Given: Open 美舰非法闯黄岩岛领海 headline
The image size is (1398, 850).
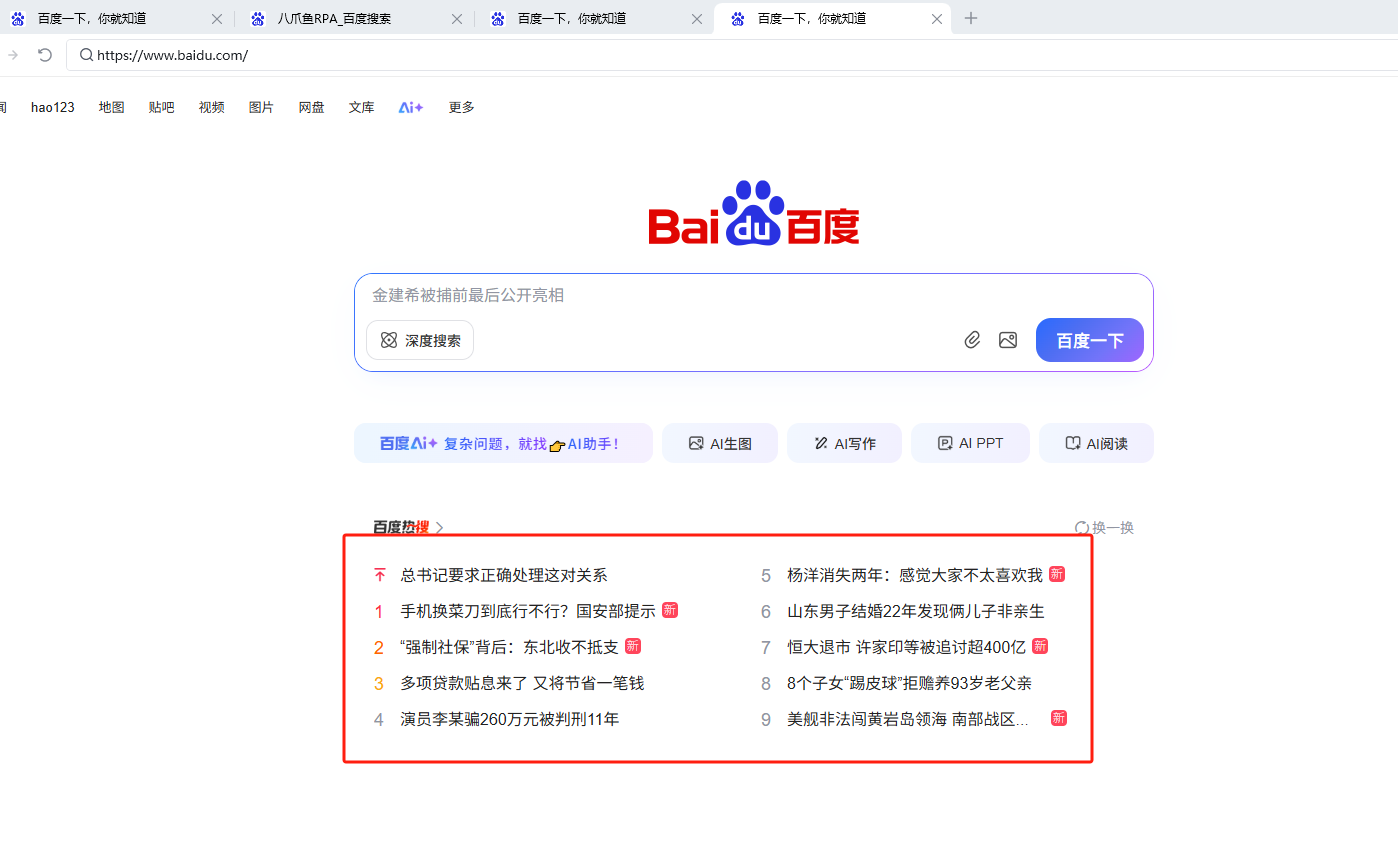Looking at the screenshot, I should coord(908,719).
